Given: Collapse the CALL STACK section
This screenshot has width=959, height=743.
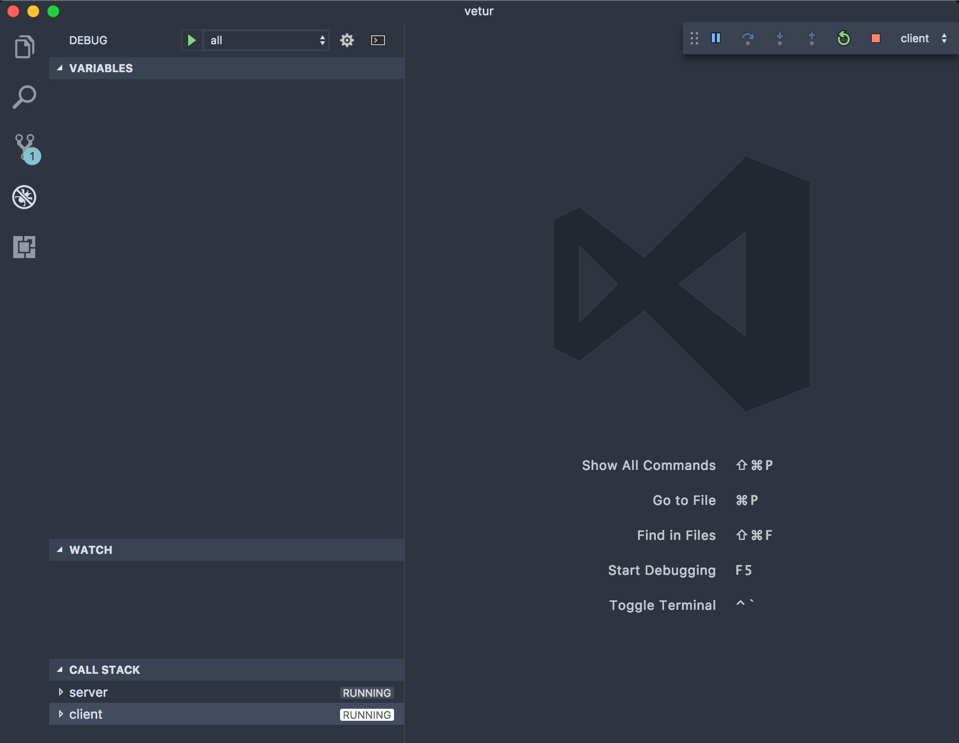Looking at the screenshot, I should (x=227, y=670).
